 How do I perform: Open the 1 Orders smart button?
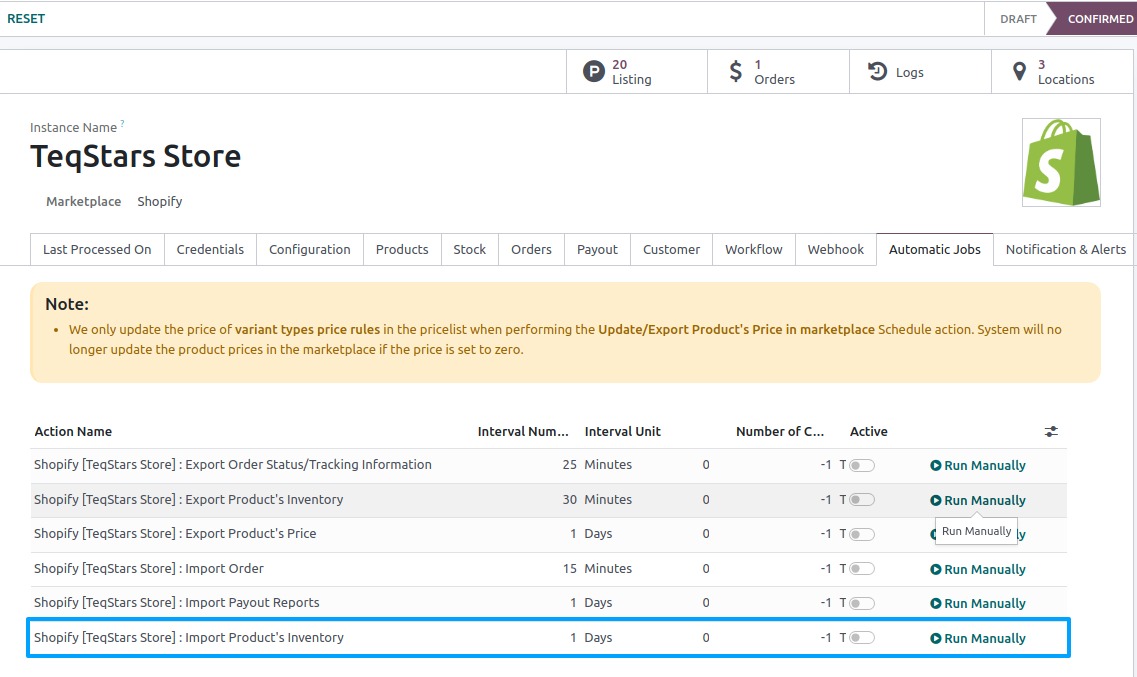click(x=778, y=72)
